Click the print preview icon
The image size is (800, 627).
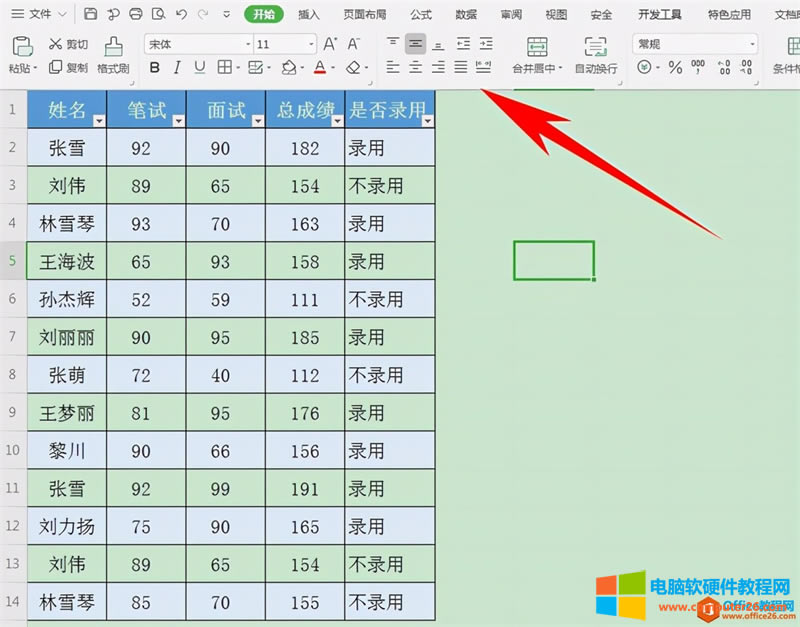158,15
